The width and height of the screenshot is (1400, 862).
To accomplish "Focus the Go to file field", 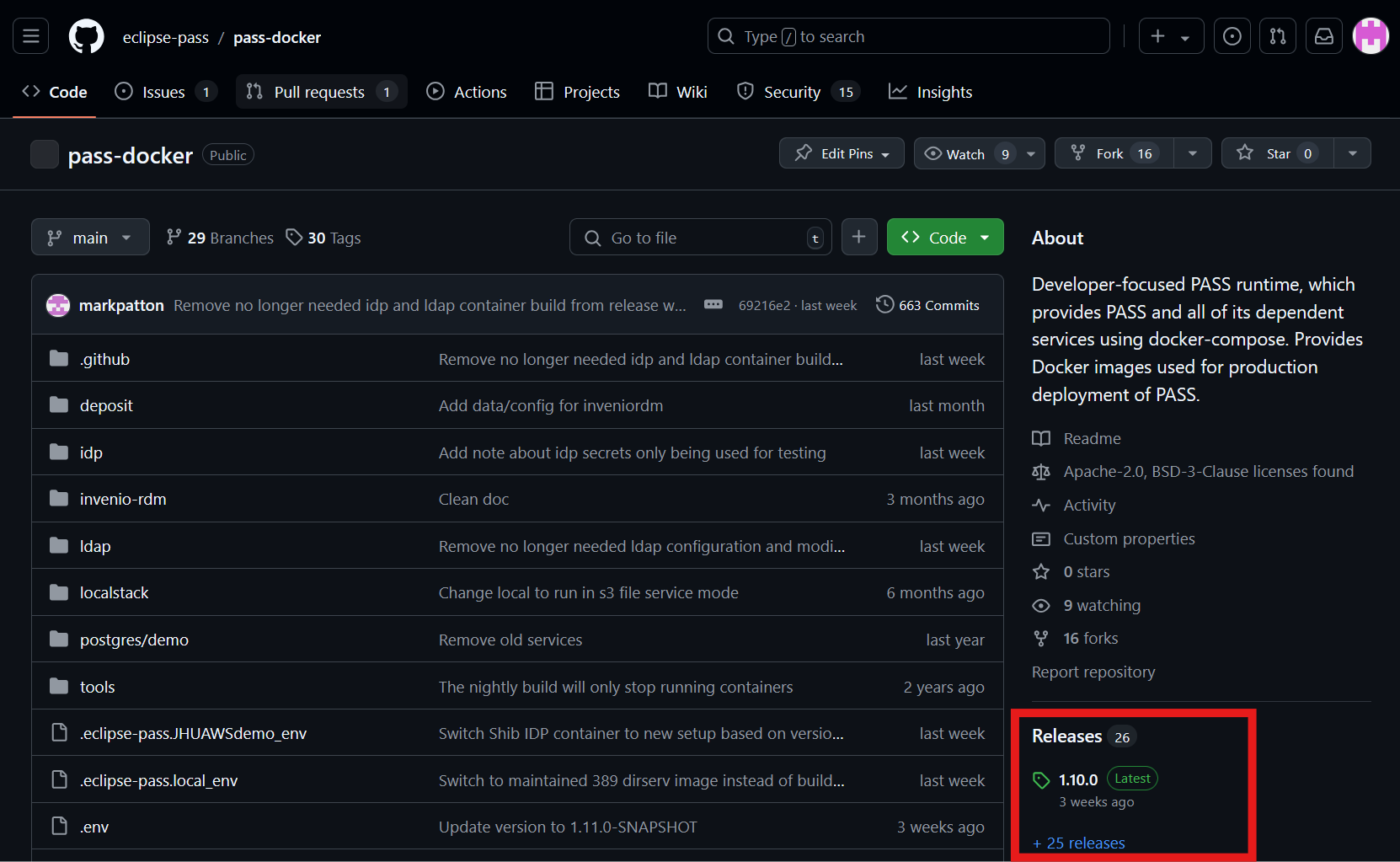I will (701, 238).
